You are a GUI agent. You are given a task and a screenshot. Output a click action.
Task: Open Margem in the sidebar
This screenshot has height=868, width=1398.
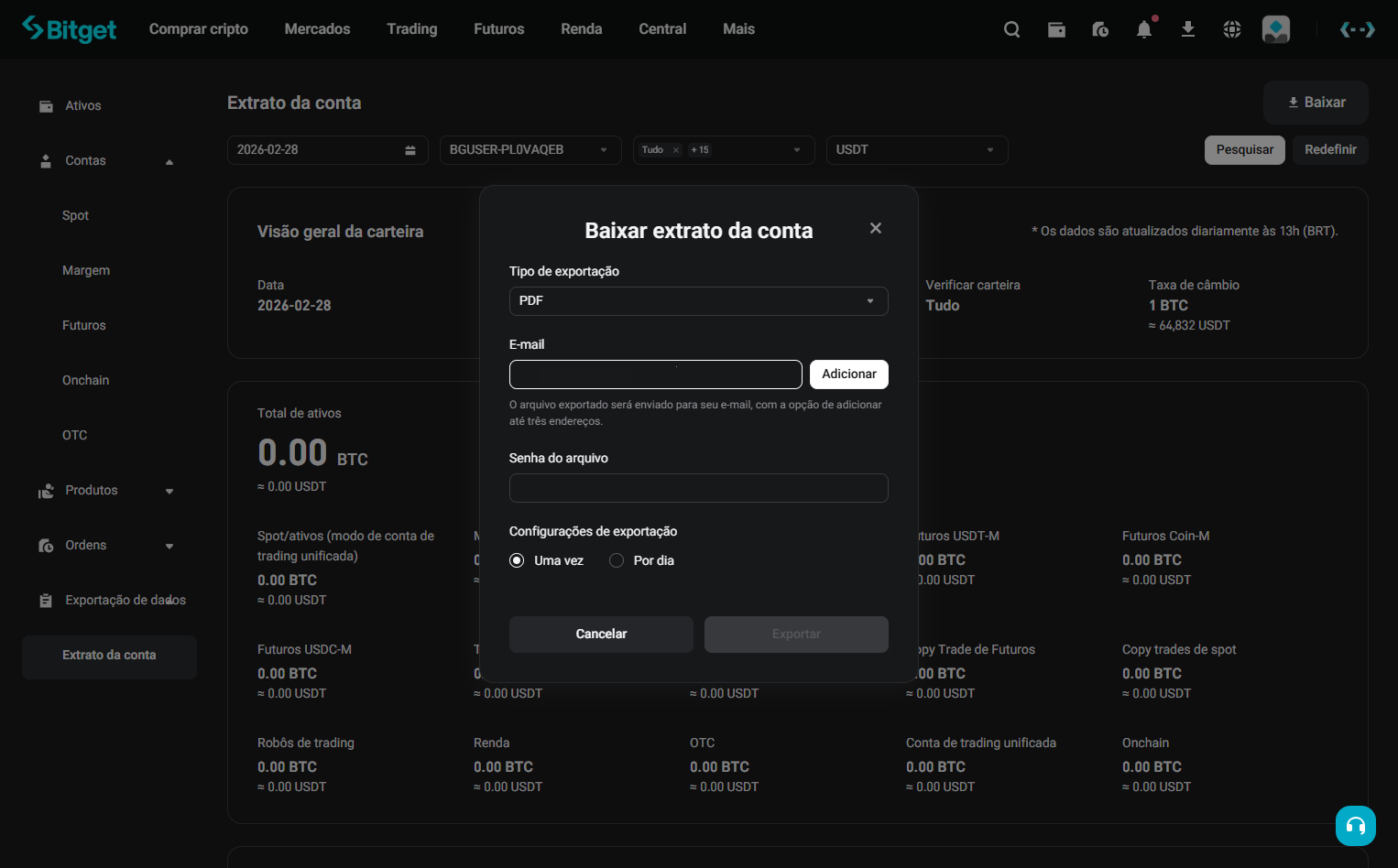coord(86,271)
